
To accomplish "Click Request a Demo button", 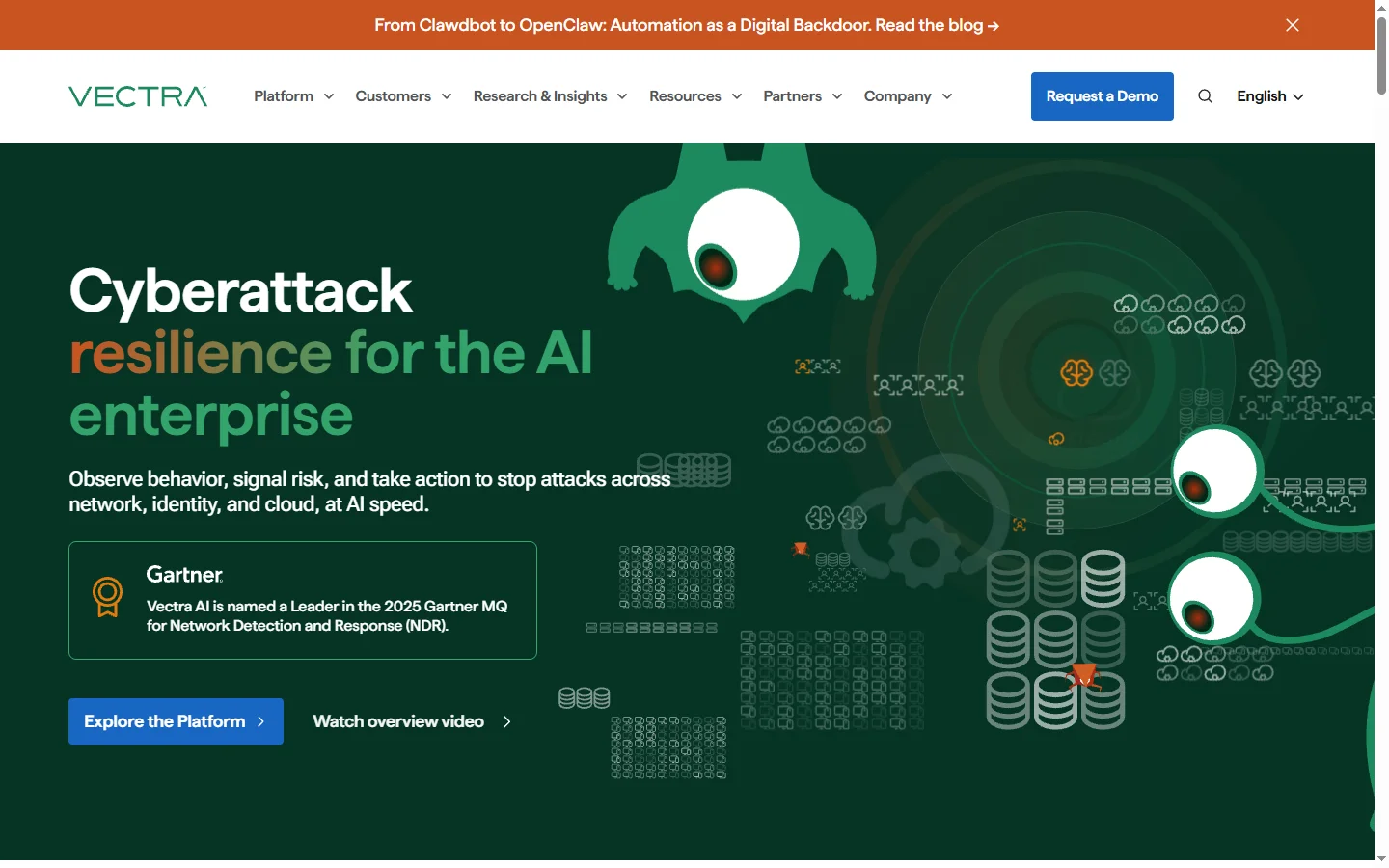I will point(1102,96).
